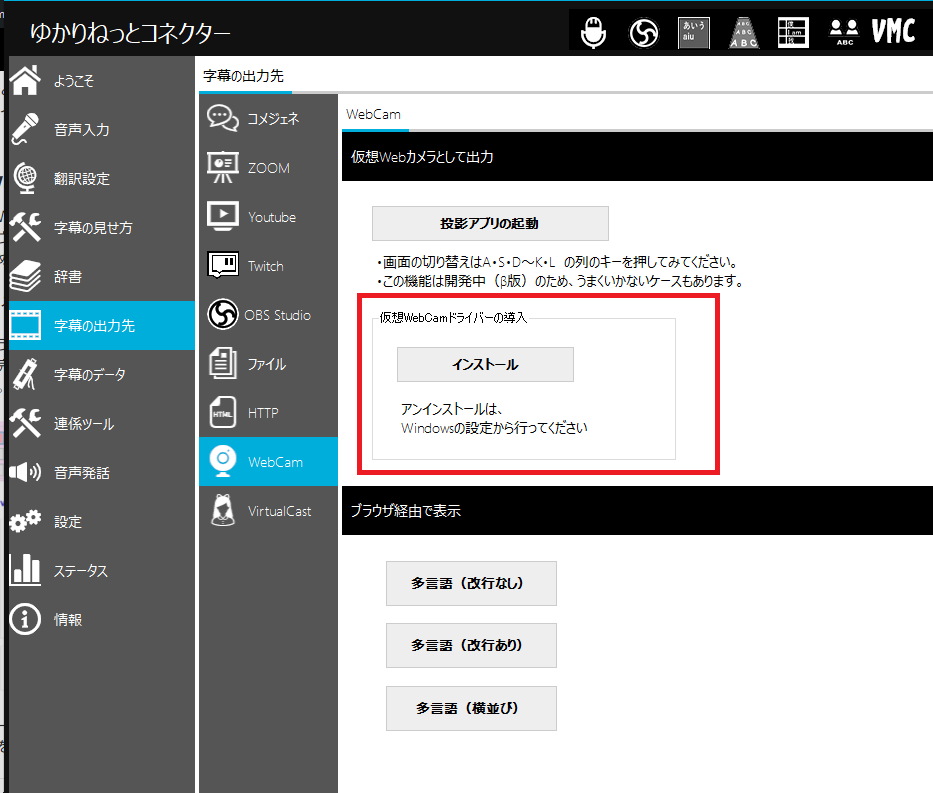The image size is (933, 793).
Task: Click the OBS swirl icon in top toolbar
Action: [x=644, y=33]
